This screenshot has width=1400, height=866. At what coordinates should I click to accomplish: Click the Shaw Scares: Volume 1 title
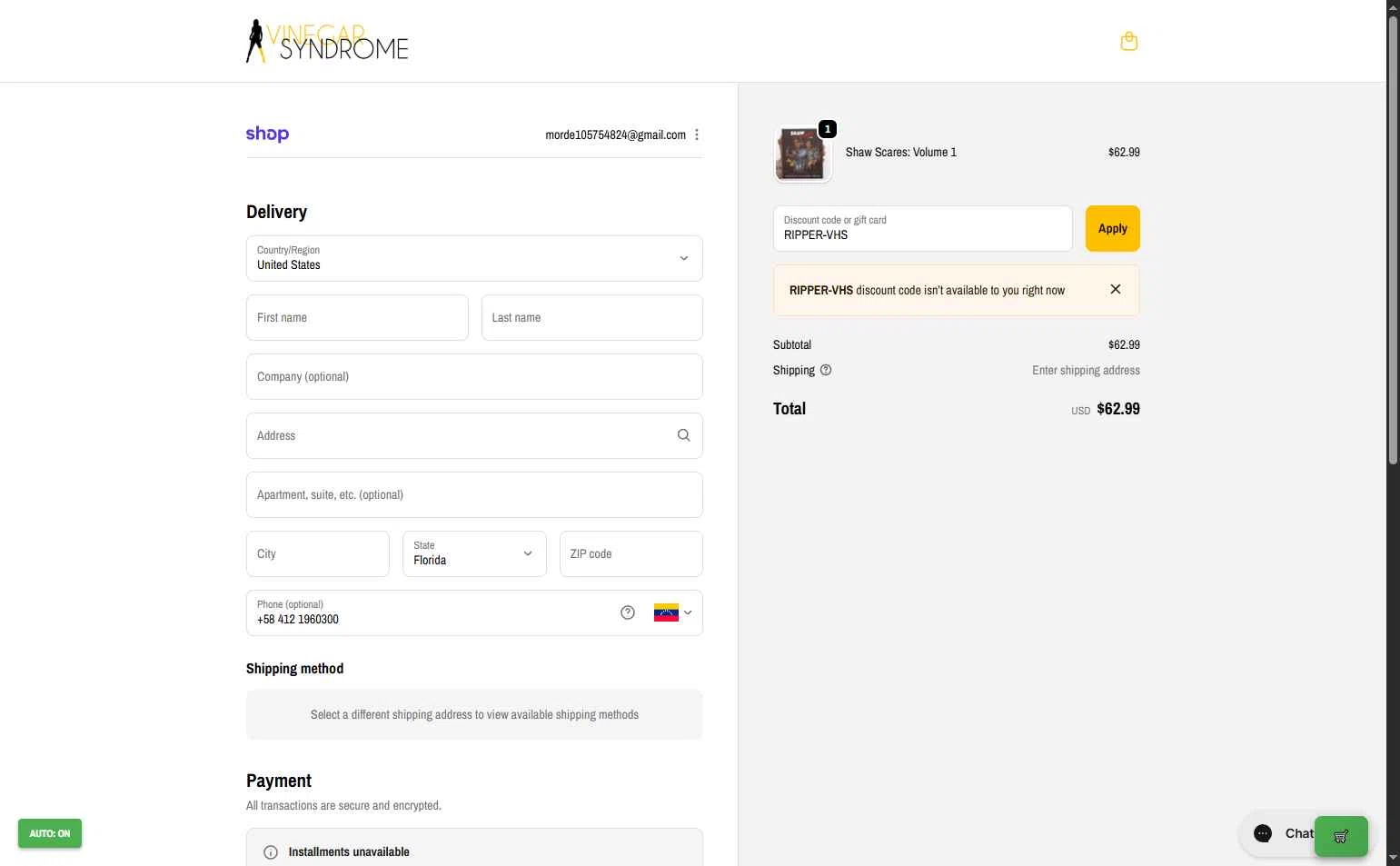pyautogui.click(x=901, y=152)
